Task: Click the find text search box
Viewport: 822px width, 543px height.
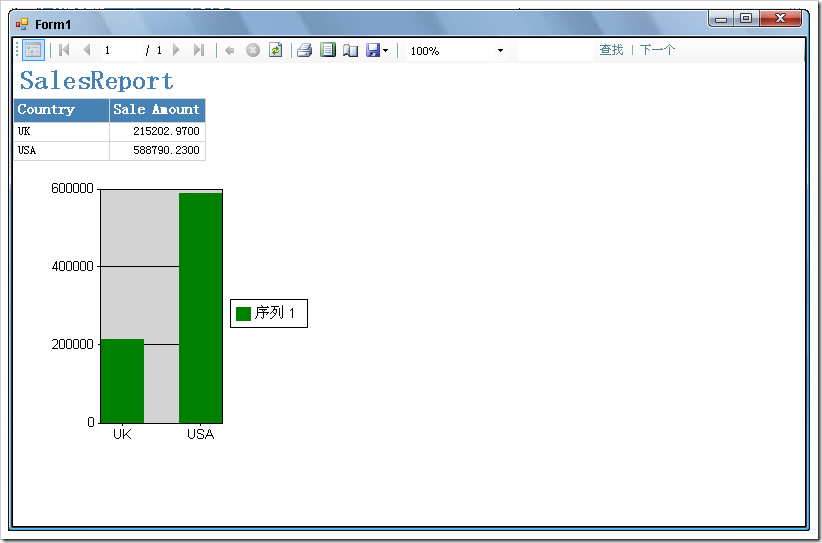Action: tap(555, 51)
